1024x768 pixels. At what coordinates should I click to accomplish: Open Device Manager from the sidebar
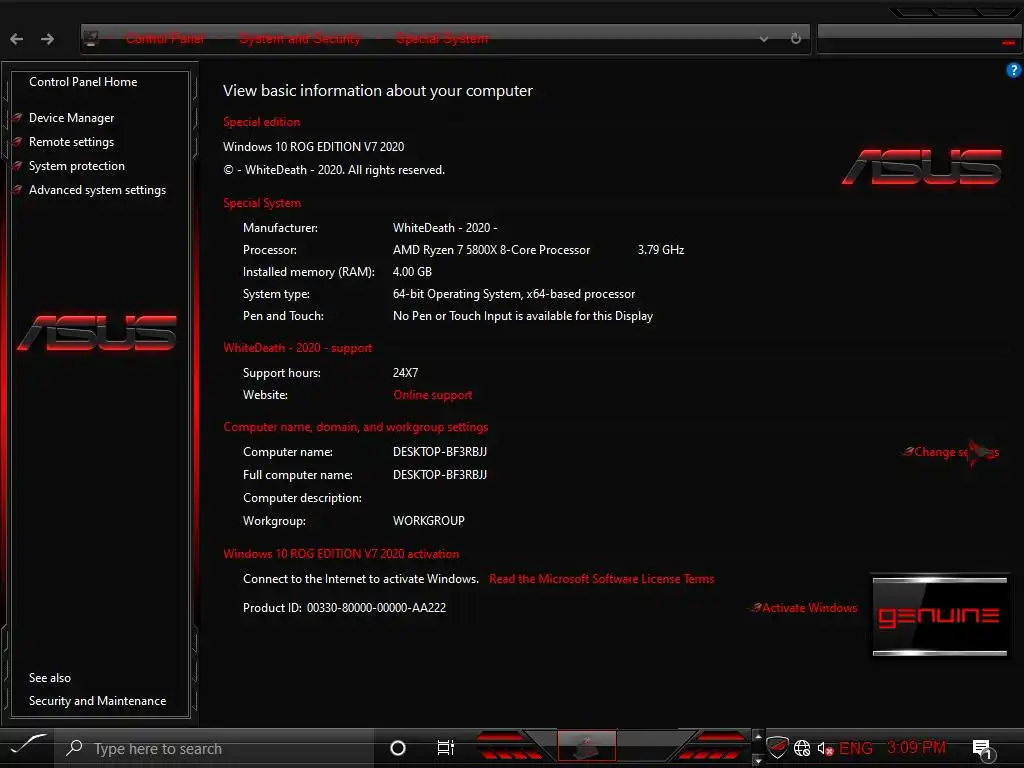(x=71, y=118)
